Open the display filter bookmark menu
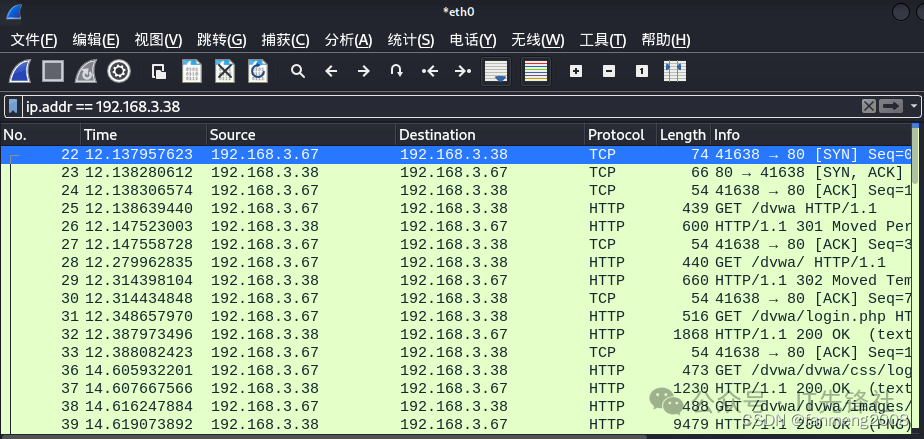924x439 pixels. point(13,106)
